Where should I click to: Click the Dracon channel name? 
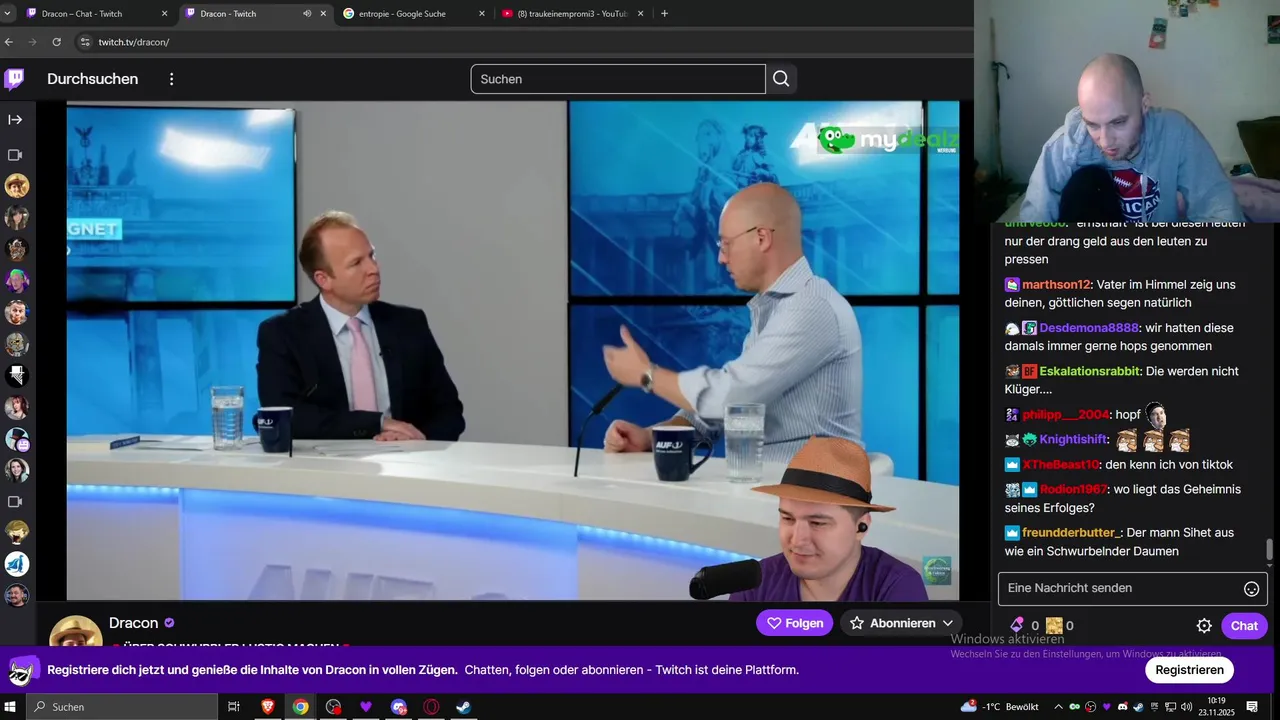134,623
